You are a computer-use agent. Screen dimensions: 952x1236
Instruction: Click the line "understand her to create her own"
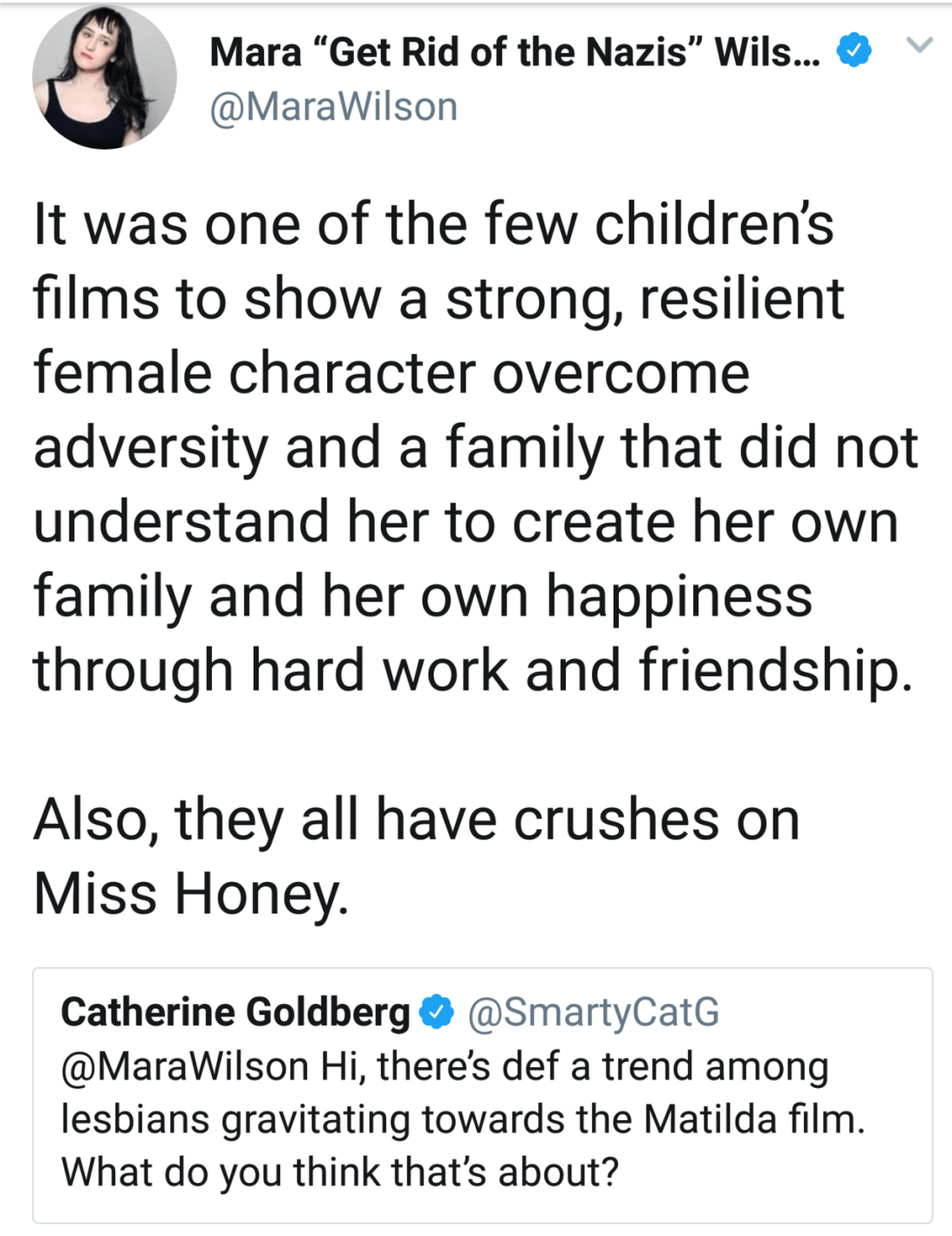coord(465,522)
